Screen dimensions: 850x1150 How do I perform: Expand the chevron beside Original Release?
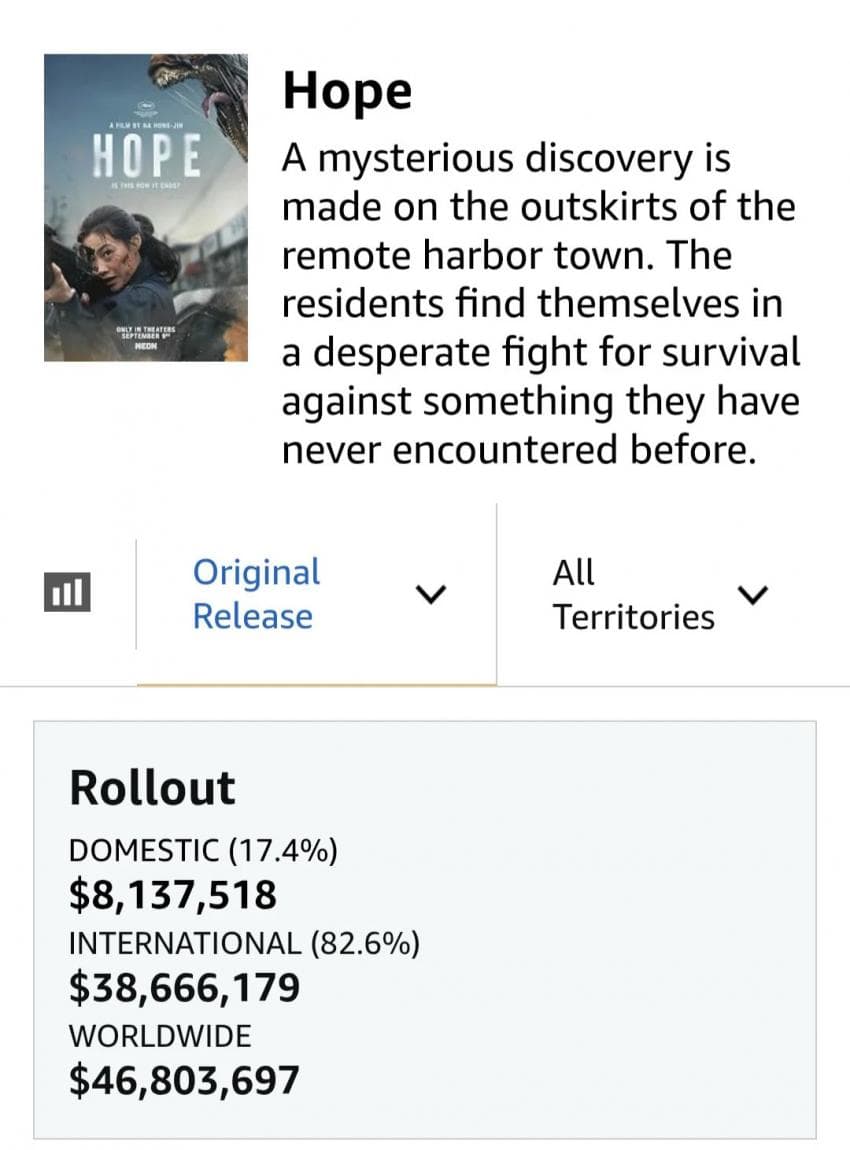(431, 593)
